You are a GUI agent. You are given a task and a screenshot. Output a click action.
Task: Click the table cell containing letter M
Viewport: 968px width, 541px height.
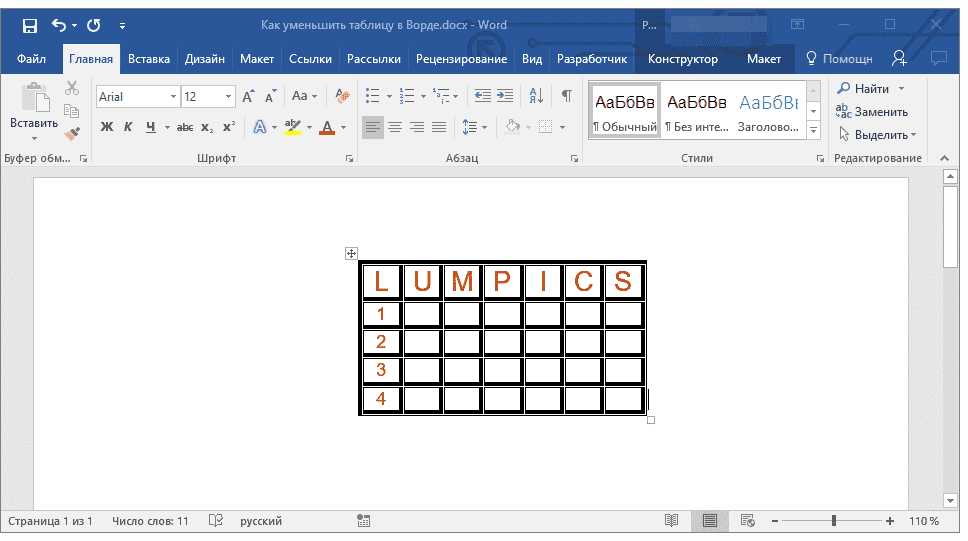pos(462,281)
